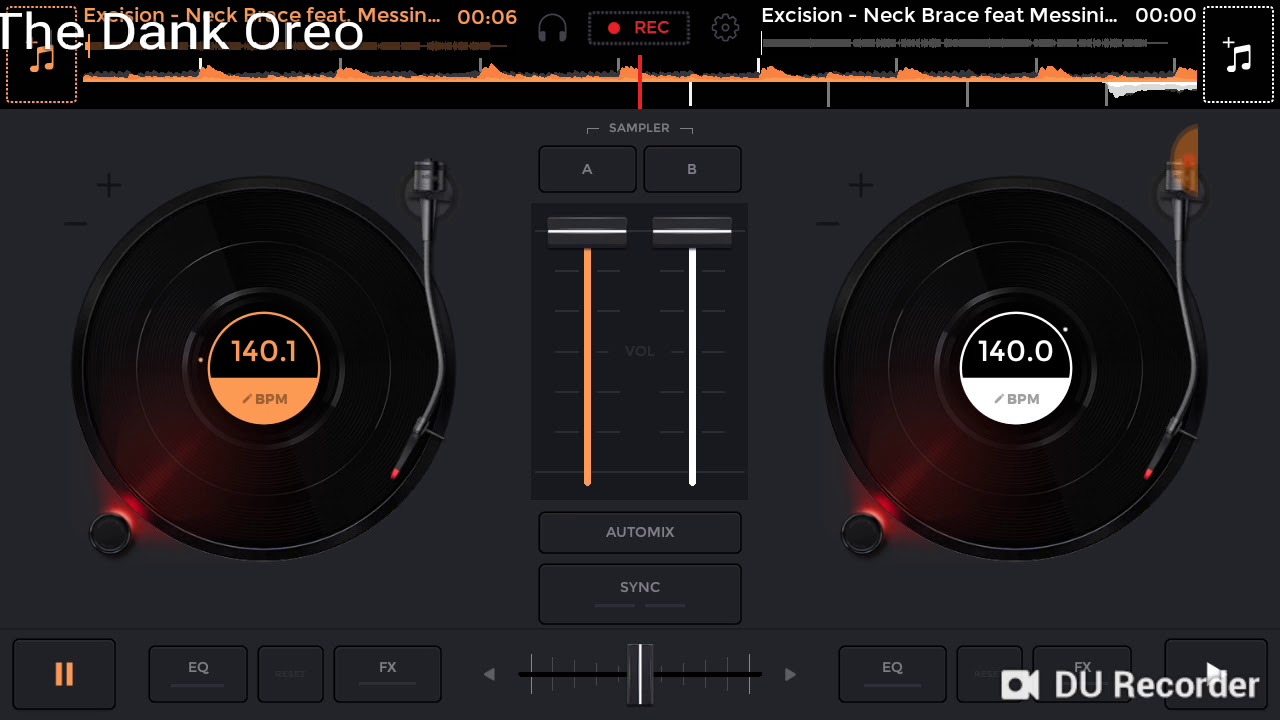Open sampler A pad
The height and width of the screenshot is (720, 1280).
[x=587, y=169]
